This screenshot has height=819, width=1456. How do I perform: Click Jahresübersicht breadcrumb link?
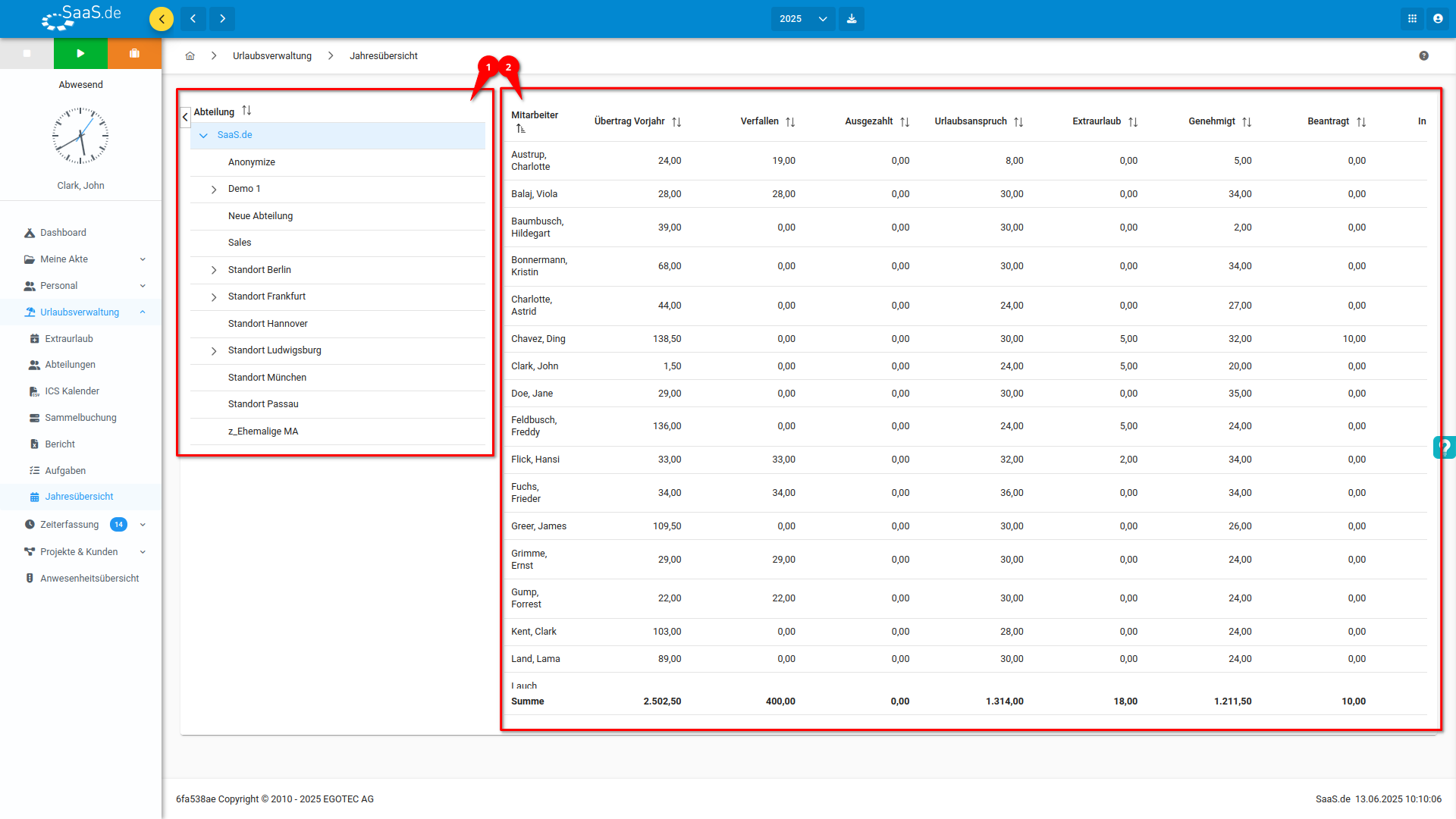point(384,56)
